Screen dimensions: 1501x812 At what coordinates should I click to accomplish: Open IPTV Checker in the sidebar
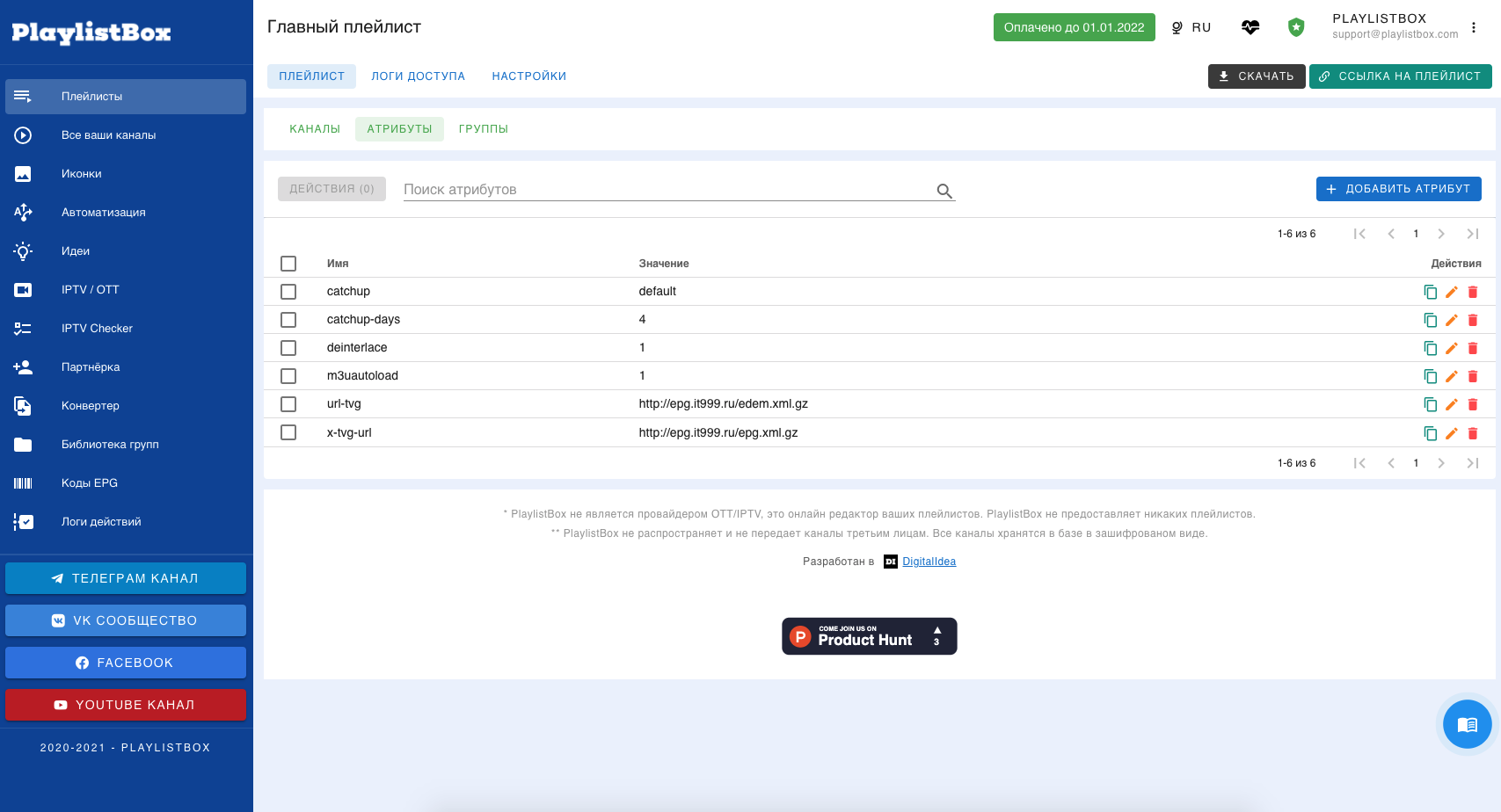[x=126, y=329]
